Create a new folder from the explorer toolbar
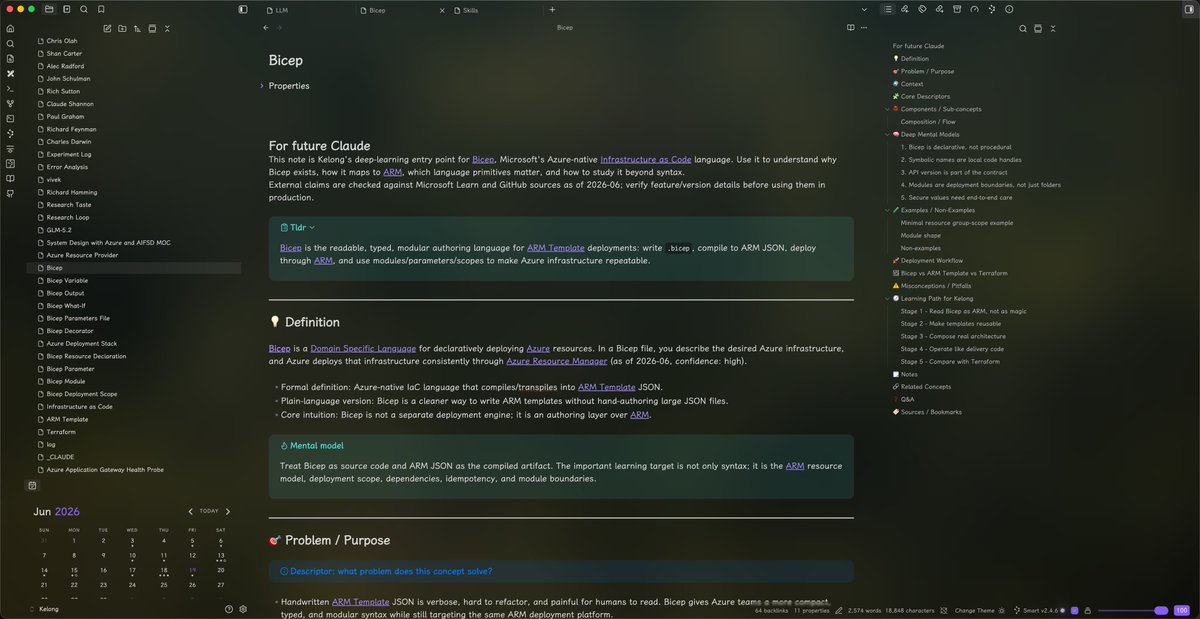The width and height of the screenshot is (1200, 619). point(122,28)
